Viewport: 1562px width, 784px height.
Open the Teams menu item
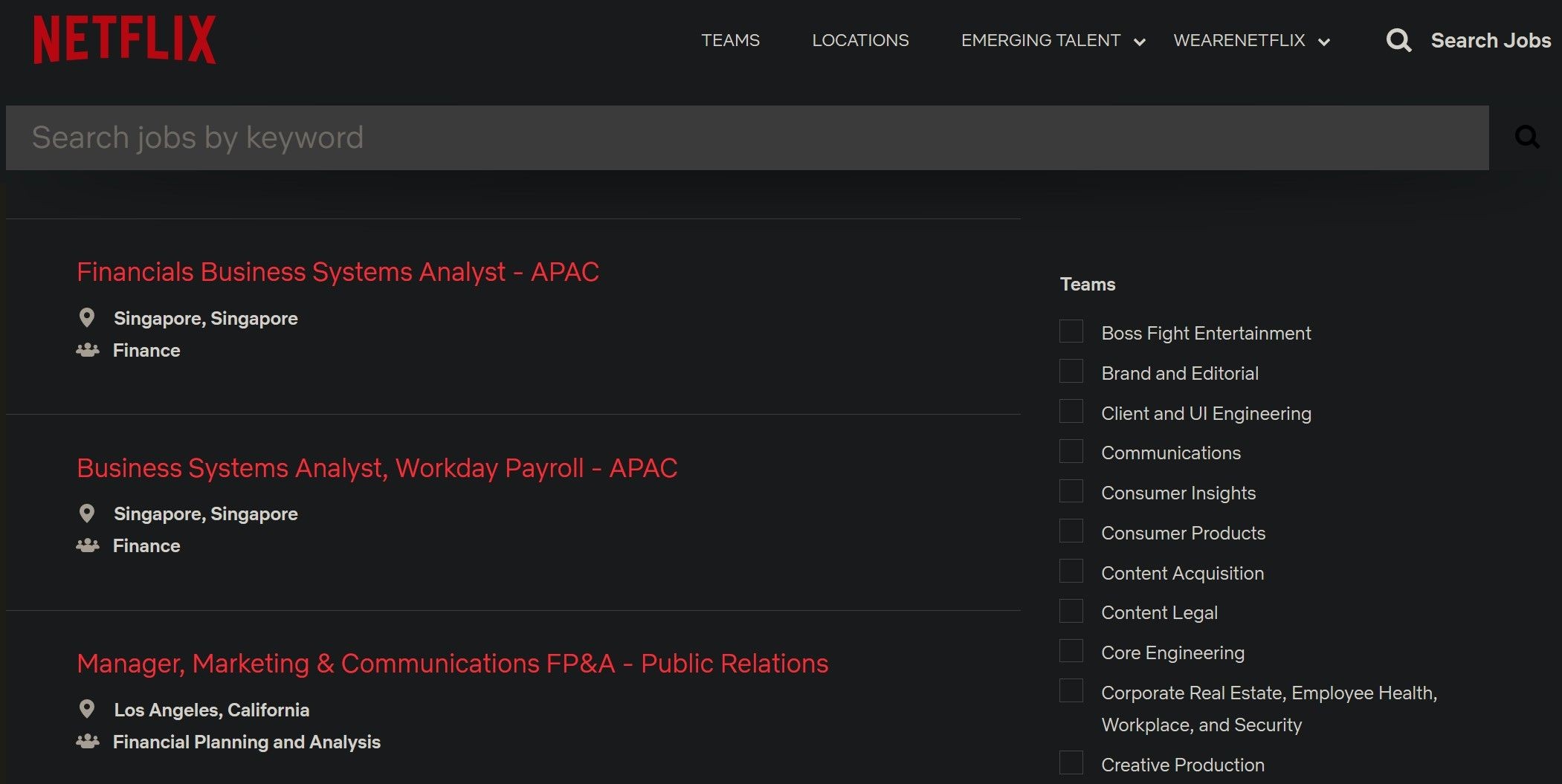coord(730,40)
